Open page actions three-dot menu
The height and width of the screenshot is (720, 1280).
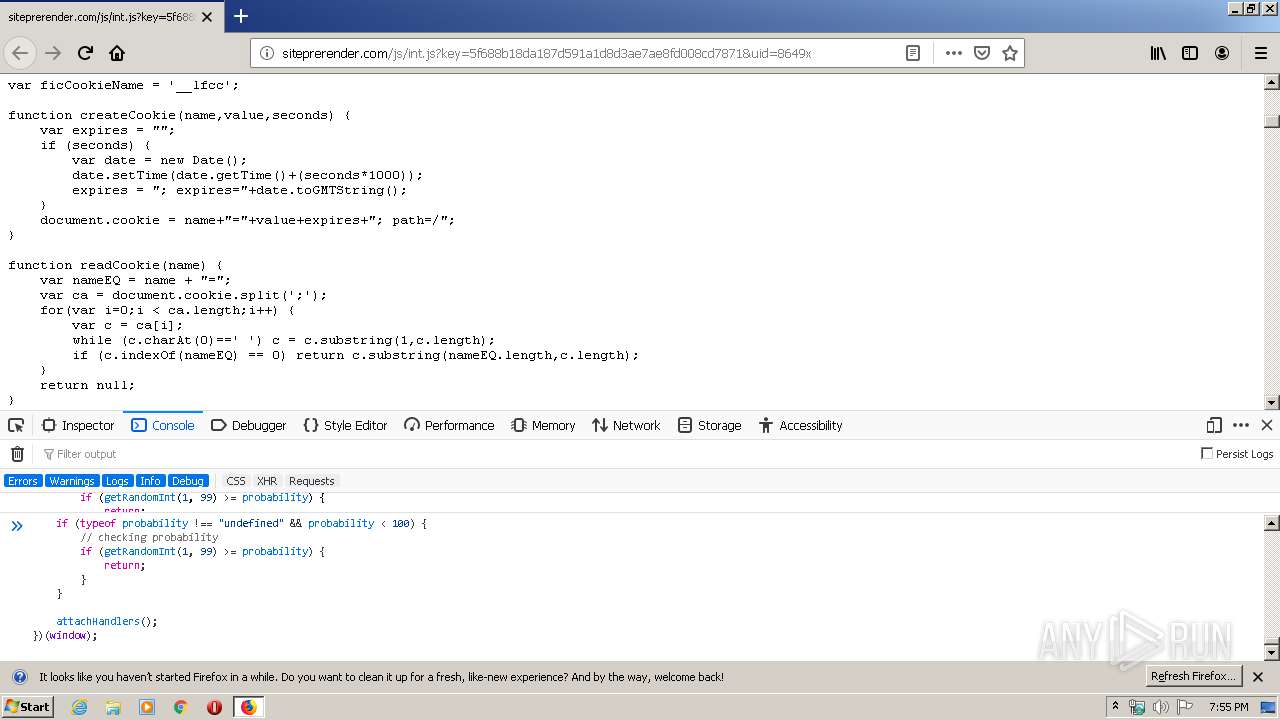point(953,53)
